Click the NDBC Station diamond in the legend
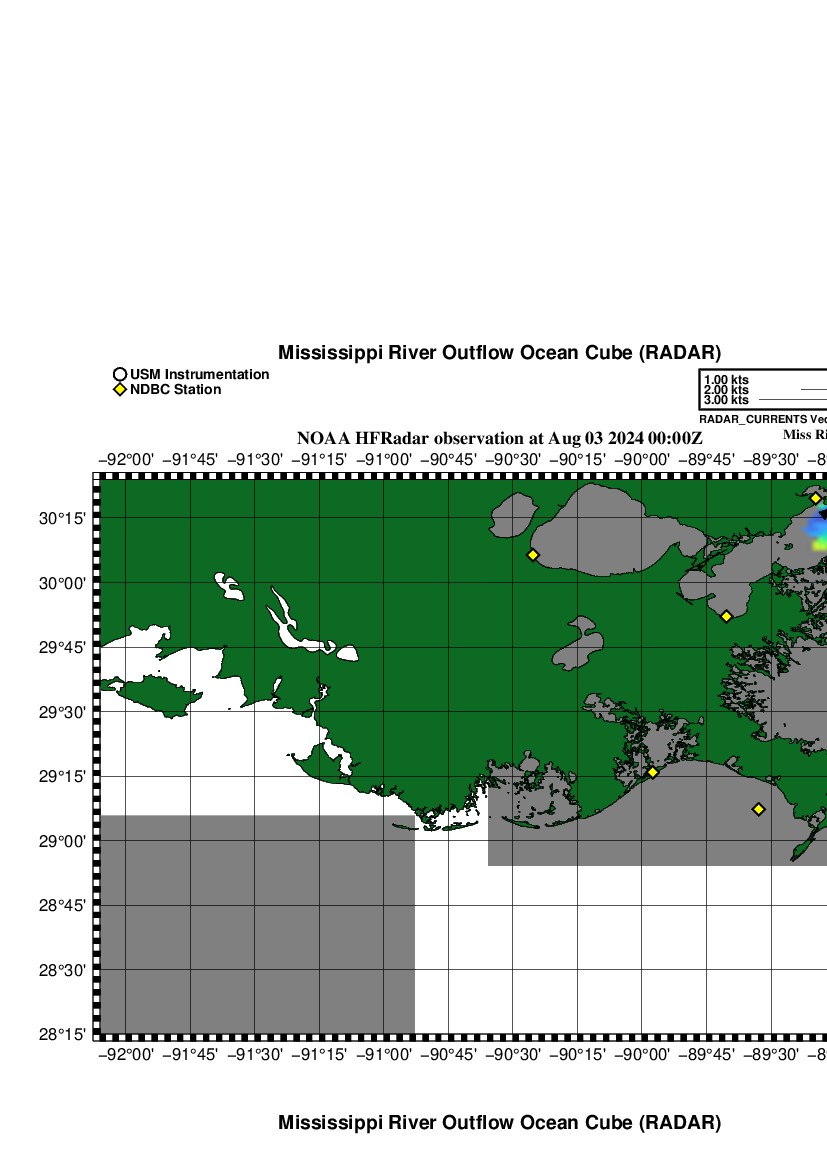This screenshot has height=1170, width=827. click(120, 389)
